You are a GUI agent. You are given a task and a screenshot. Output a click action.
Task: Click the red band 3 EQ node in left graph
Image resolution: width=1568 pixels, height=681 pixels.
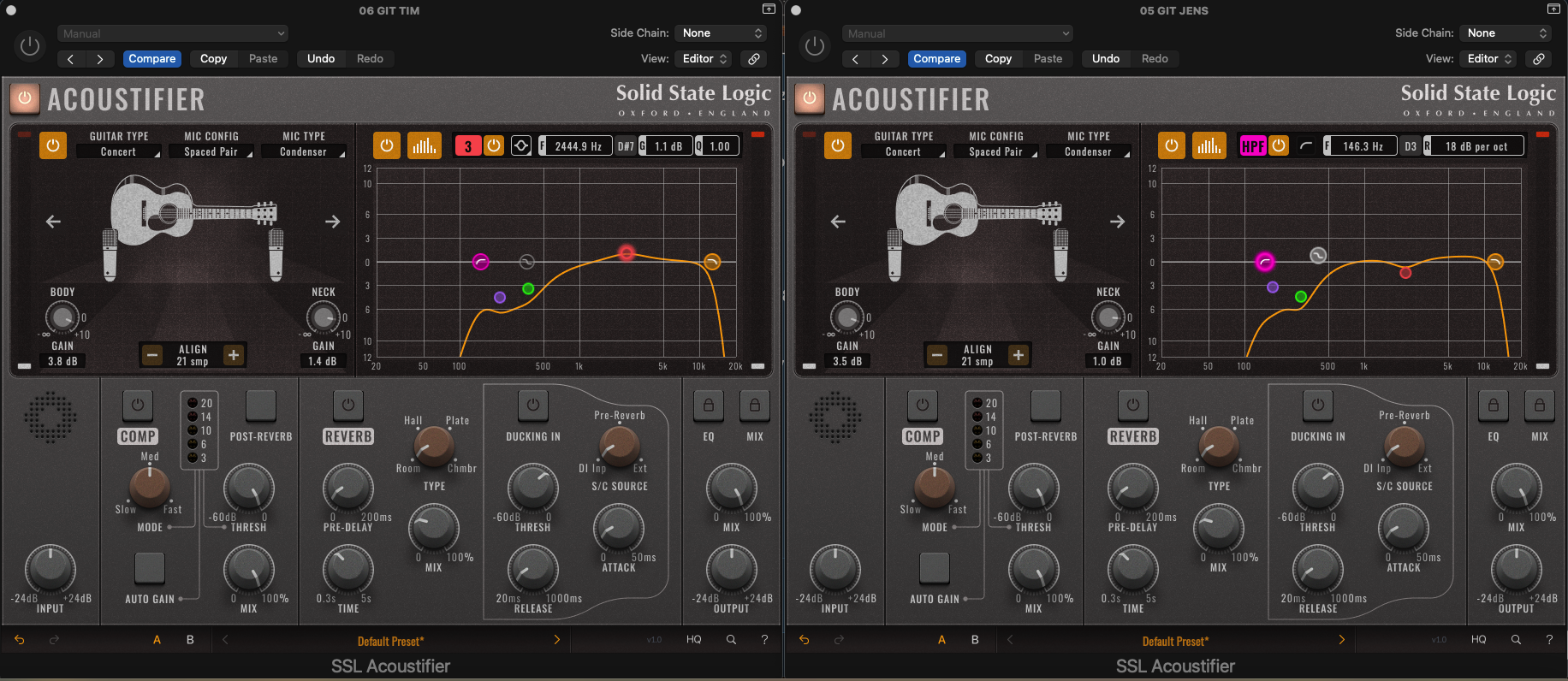click(627, 253)
